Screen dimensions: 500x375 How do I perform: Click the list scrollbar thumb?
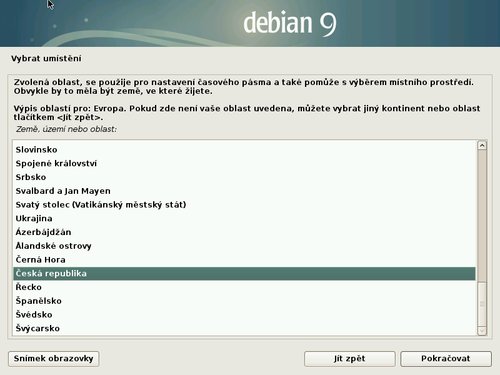(x=482, y=304)
